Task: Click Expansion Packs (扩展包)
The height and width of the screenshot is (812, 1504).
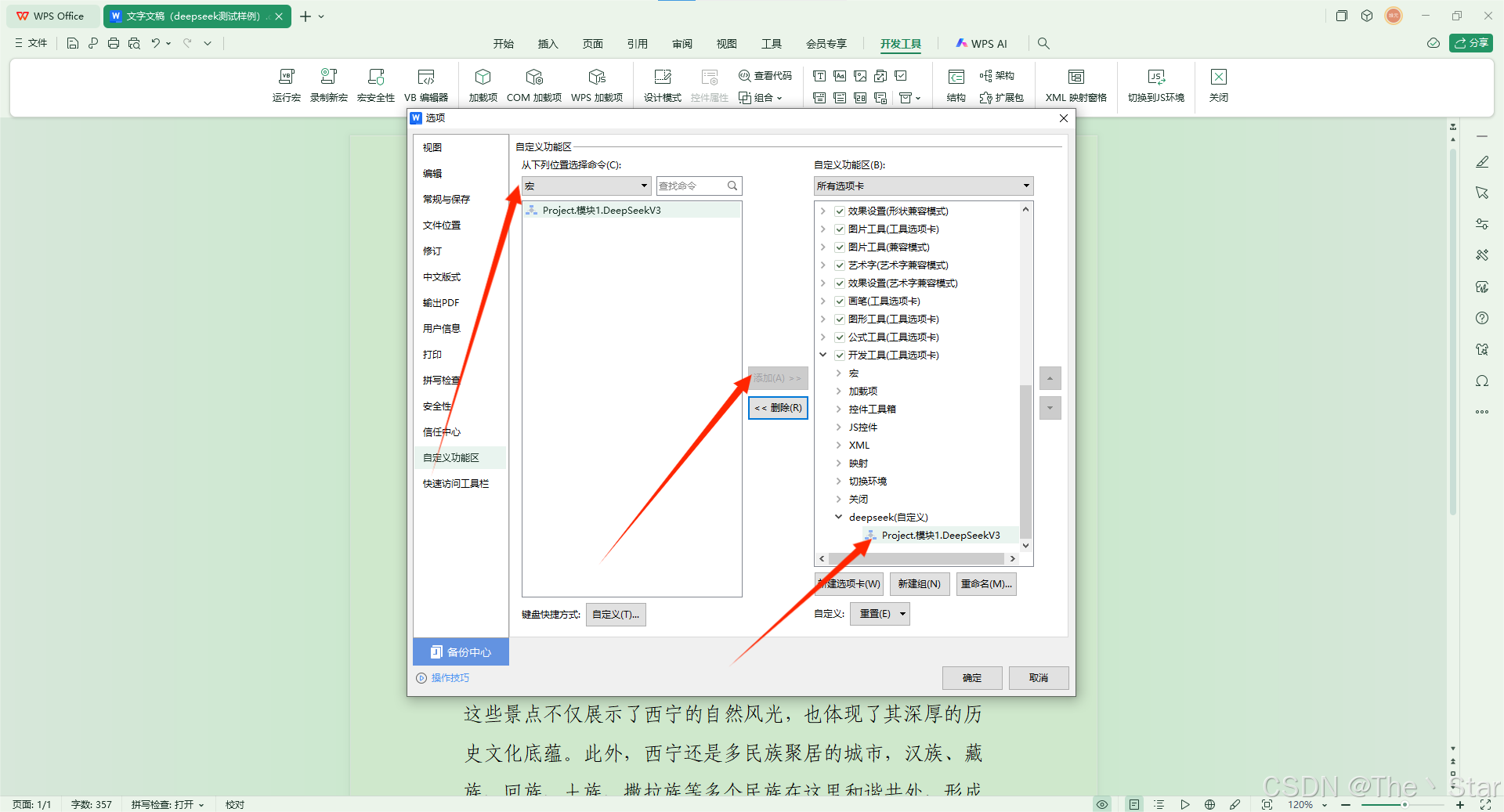Action: coord(1001,98)
